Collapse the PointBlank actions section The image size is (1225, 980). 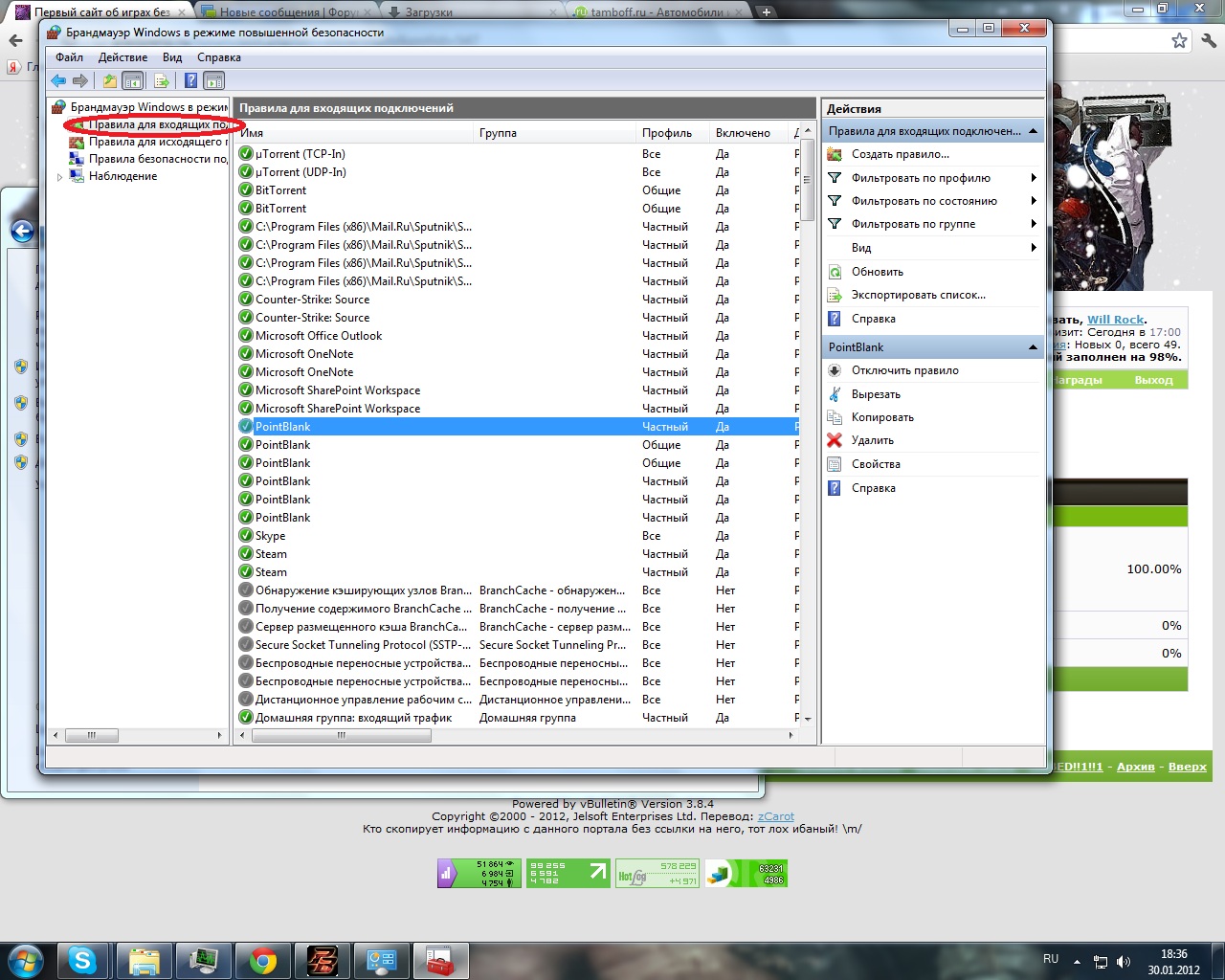[x=1033, y=347]
